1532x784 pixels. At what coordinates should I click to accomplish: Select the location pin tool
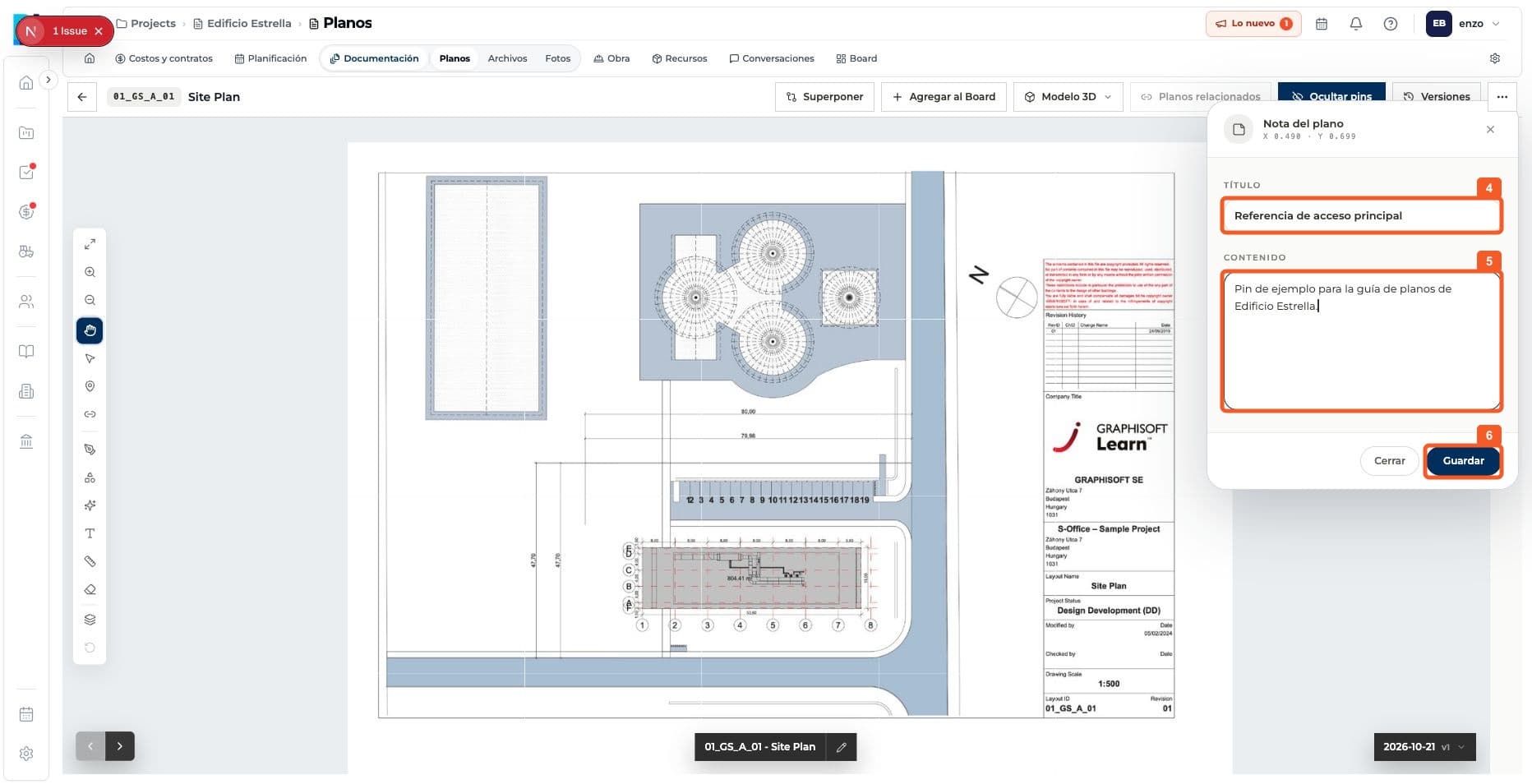pyautogui.click(x=90, y=386)
